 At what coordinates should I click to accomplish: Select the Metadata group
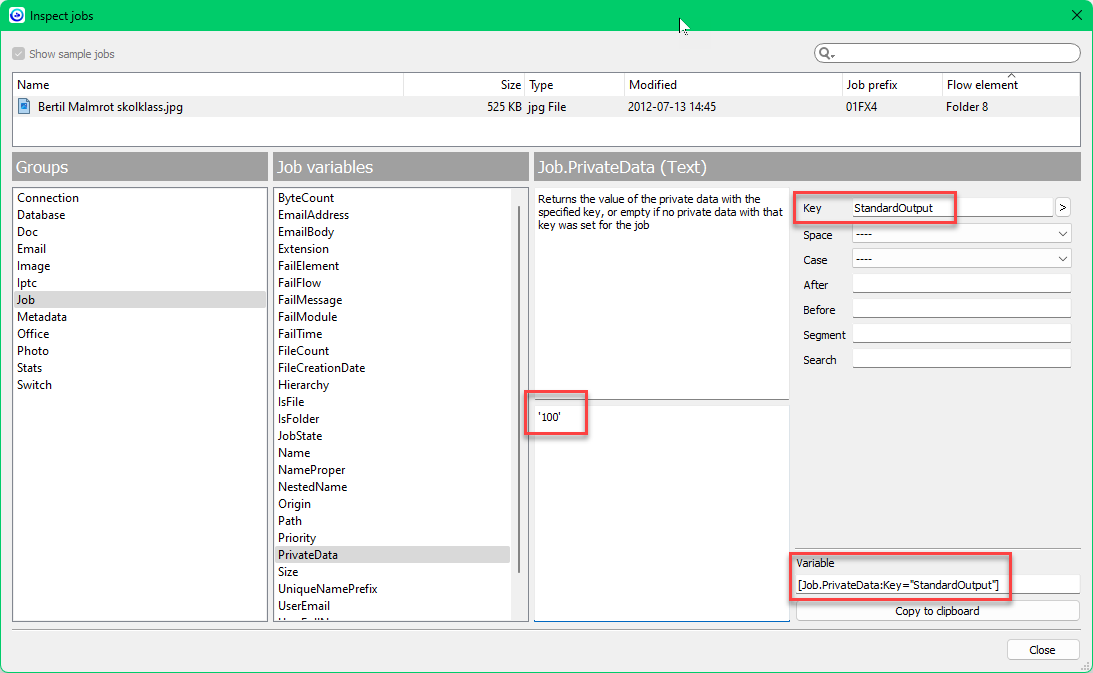pos(42,317)
